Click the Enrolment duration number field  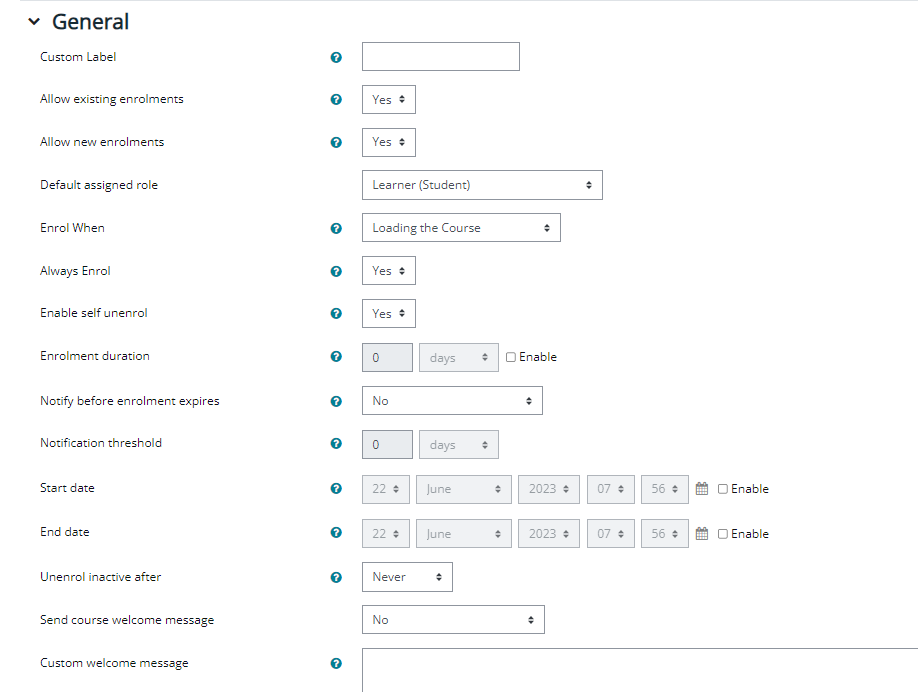pos(388,357)
